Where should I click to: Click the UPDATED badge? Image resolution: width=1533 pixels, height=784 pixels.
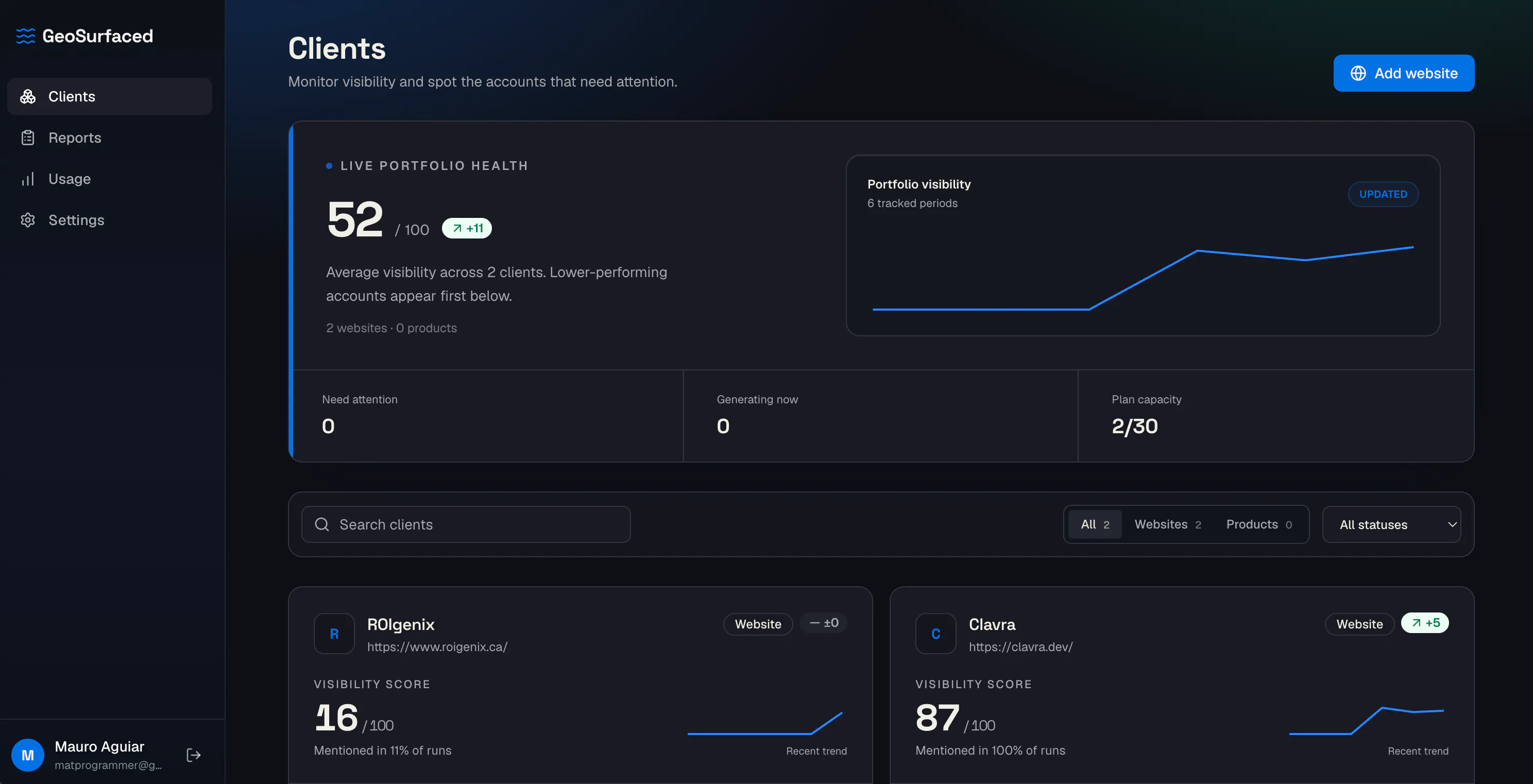(x=1383, y=194)
